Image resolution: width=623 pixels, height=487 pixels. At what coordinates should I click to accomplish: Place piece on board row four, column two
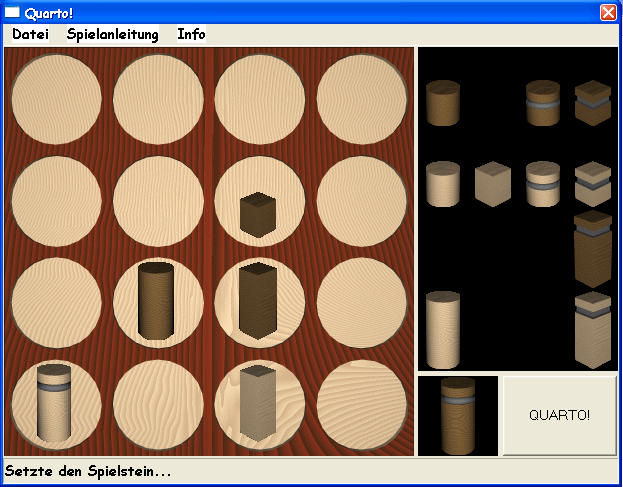[158, 405]
